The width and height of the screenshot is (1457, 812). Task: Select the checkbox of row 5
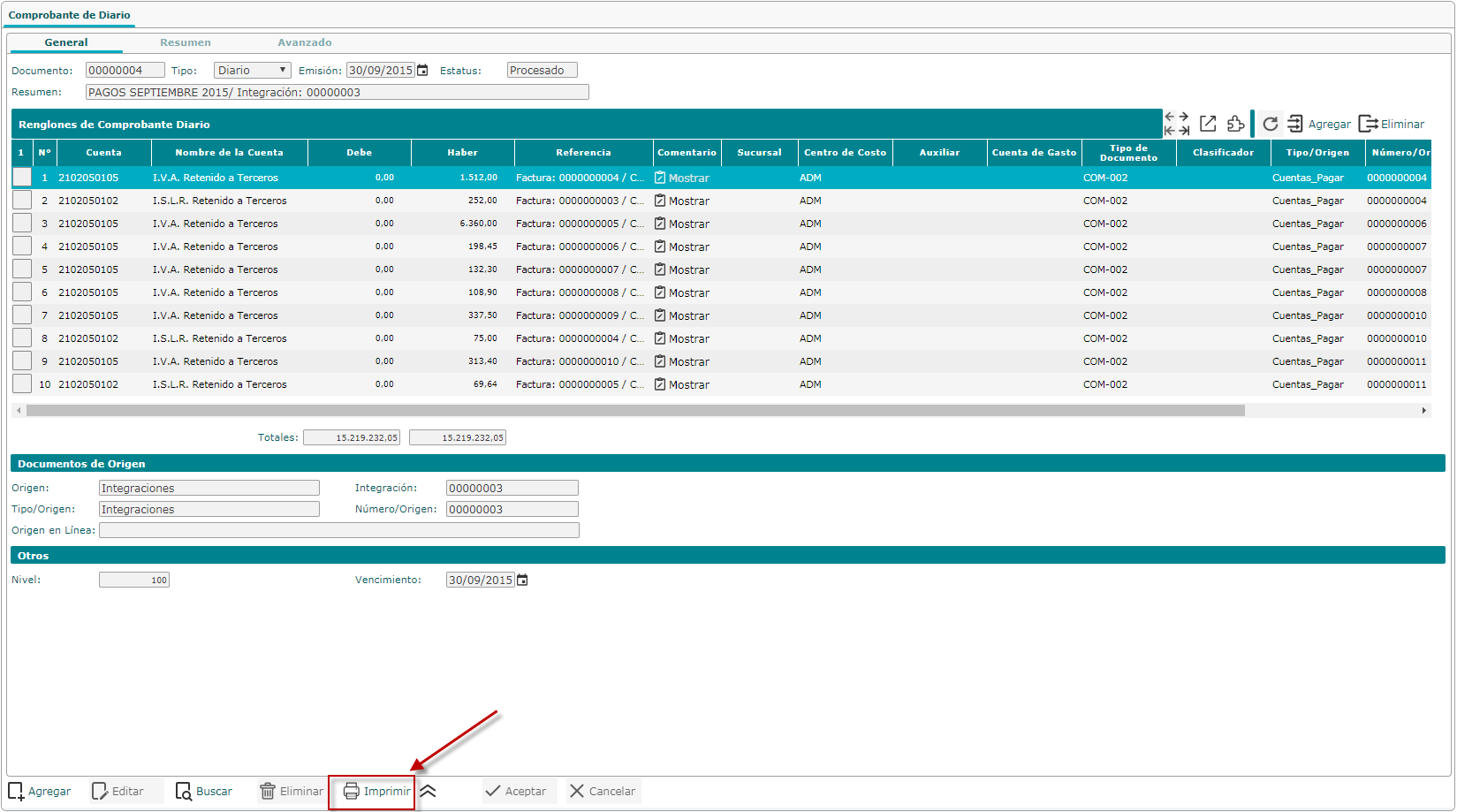coord(22,269)
